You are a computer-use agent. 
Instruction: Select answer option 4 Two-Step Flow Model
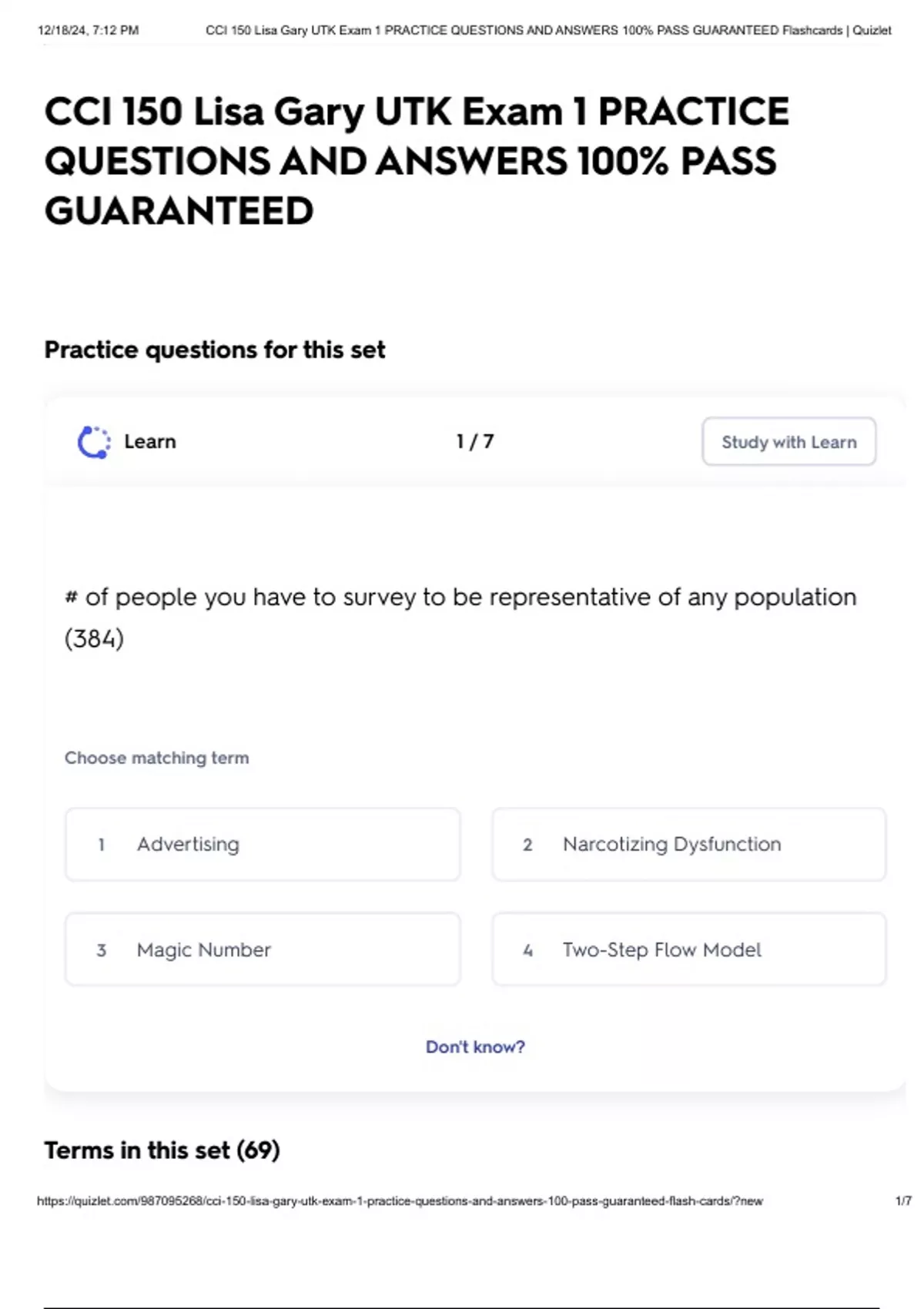pyautogui.click(x=688, y=949)
